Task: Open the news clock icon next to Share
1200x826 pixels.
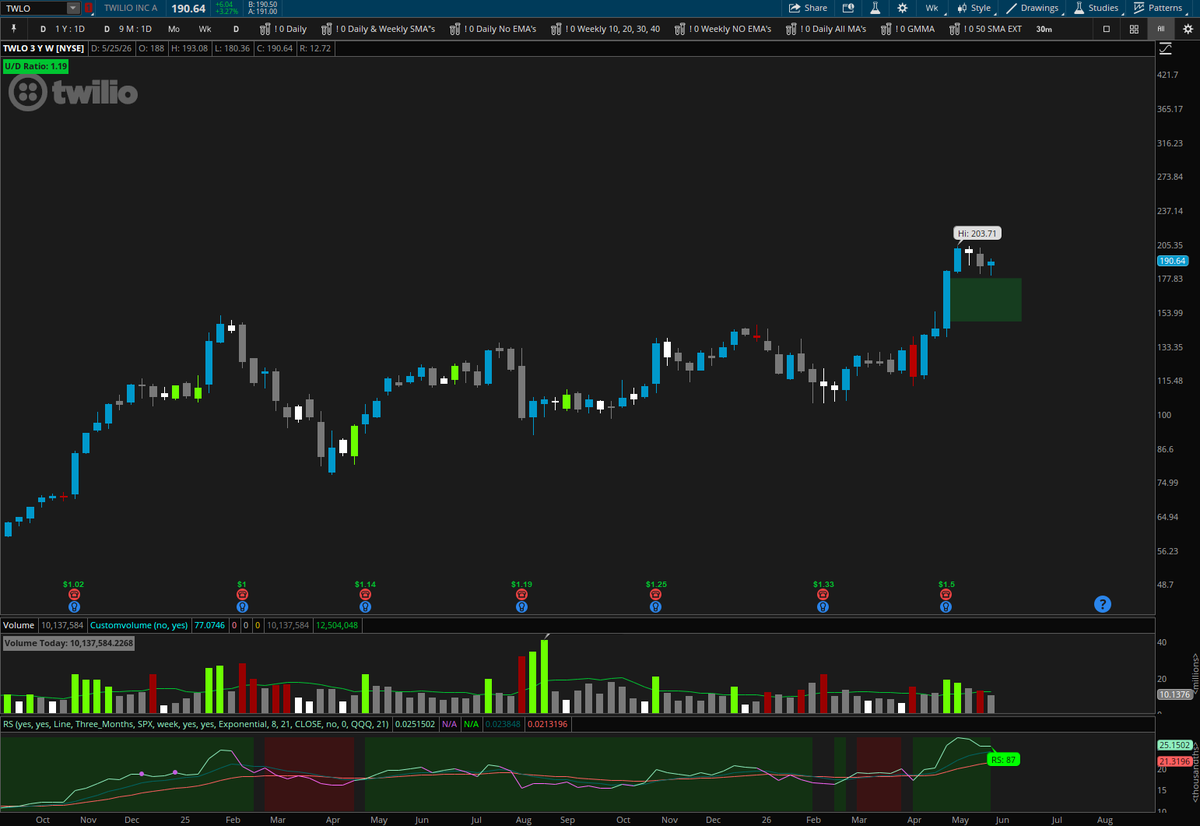Action: click(x=847, y=8)
